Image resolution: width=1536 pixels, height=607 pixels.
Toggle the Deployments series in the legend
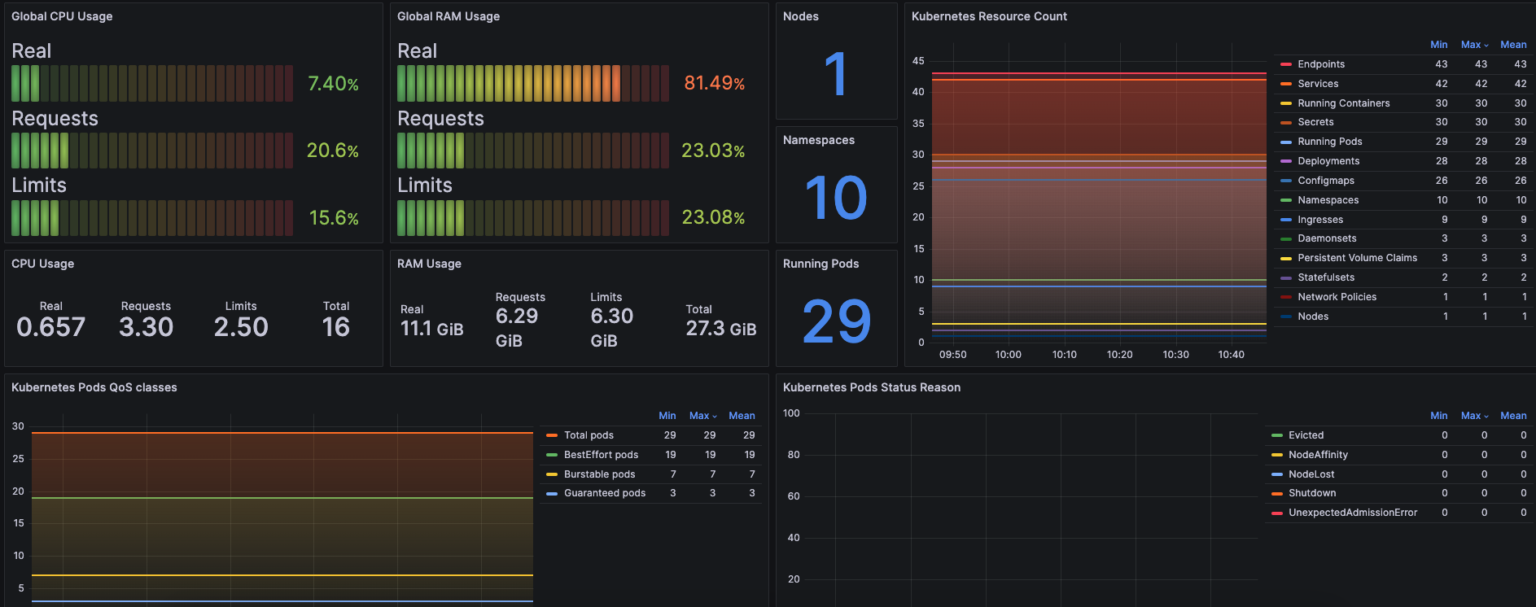[1328, 161]
